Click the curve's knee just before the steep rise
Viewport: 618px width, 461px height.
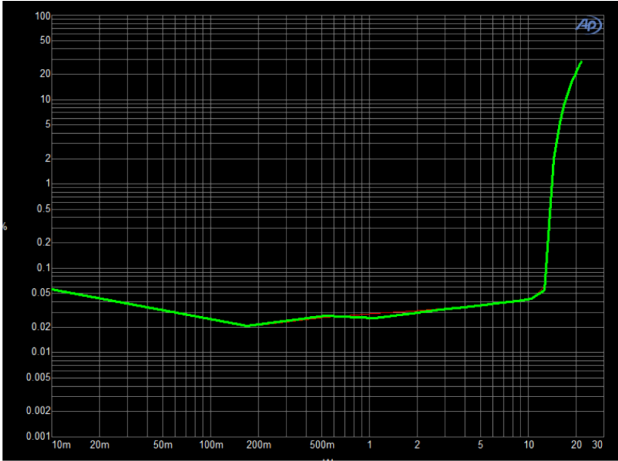coord(544,290)
